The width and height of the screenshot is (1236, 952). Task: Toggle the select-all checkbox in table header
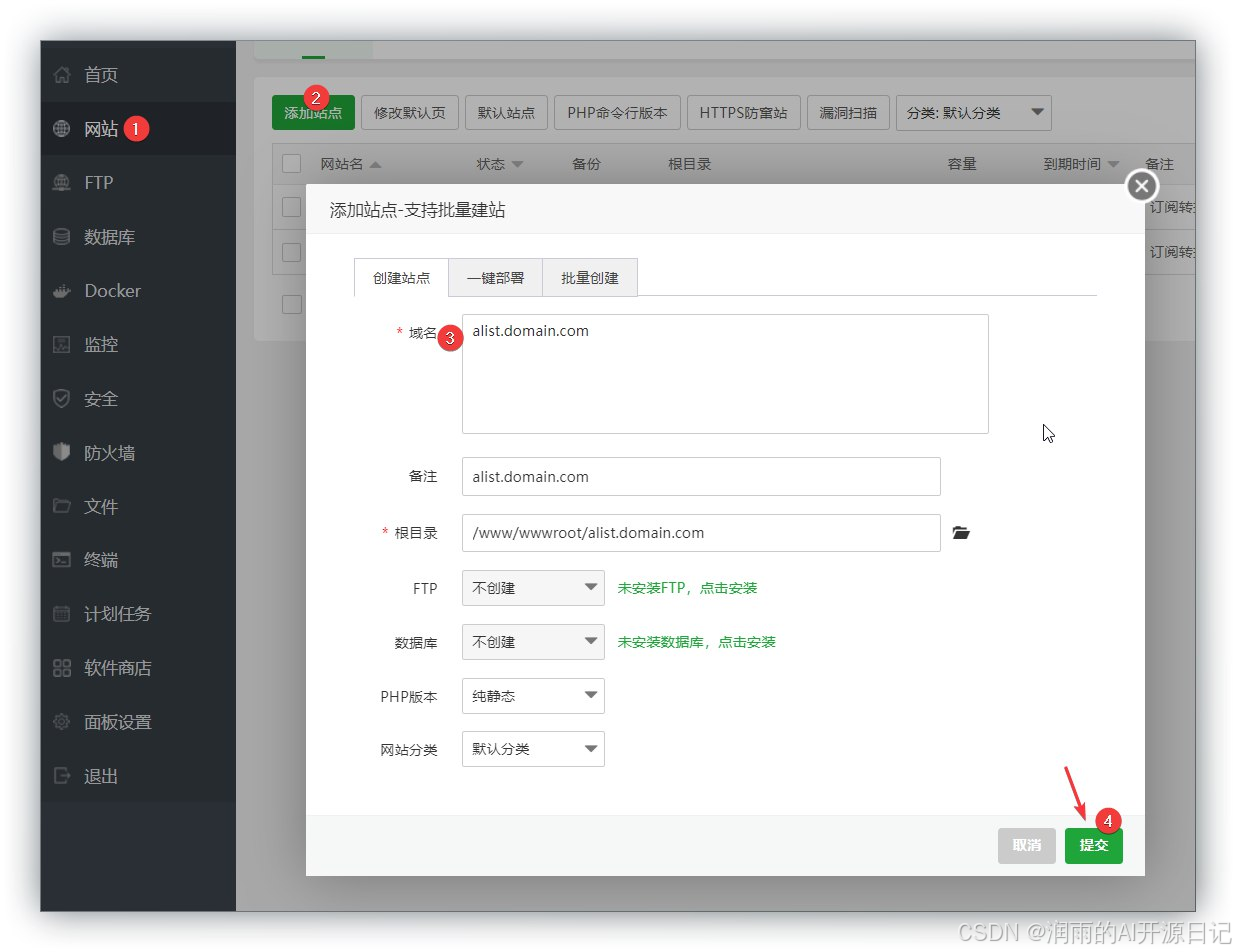click(292, 164)
